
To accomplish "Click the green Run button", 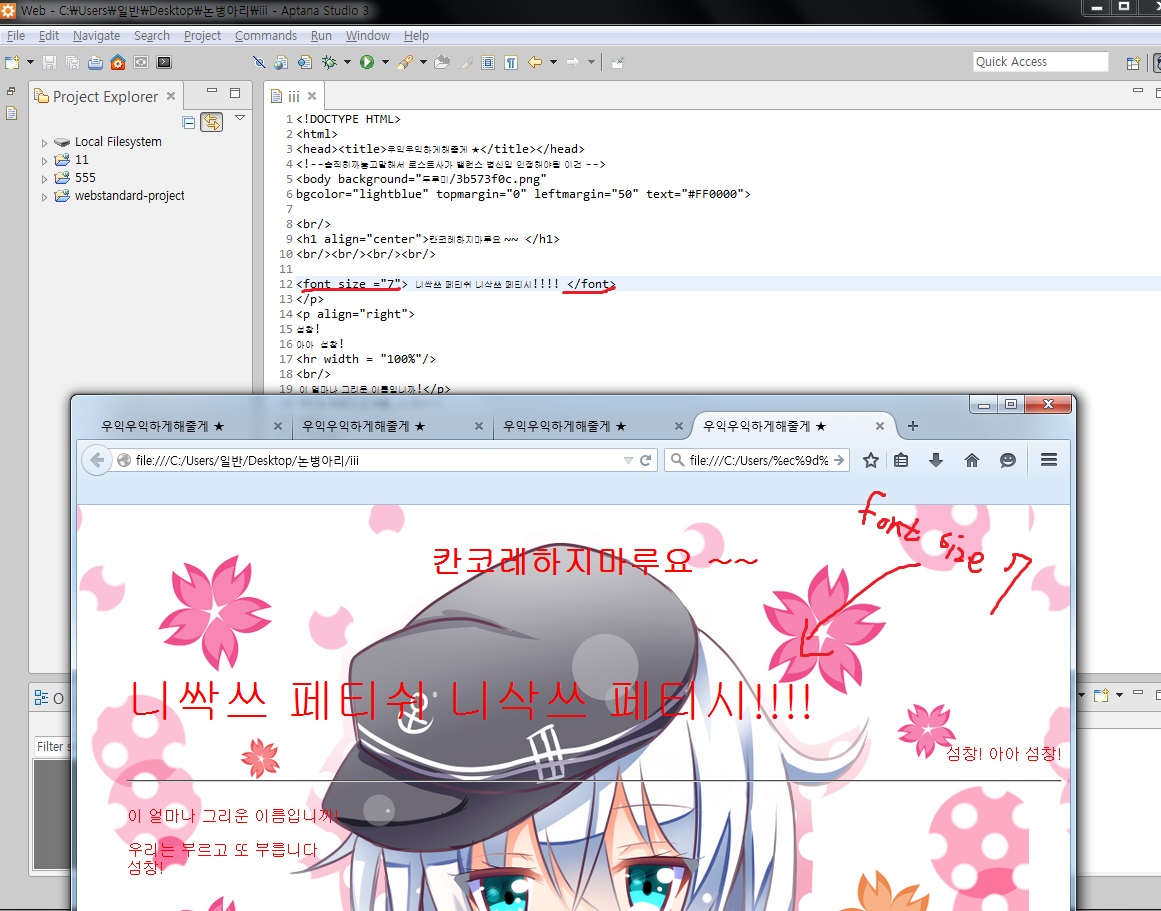I will point(367,62).
